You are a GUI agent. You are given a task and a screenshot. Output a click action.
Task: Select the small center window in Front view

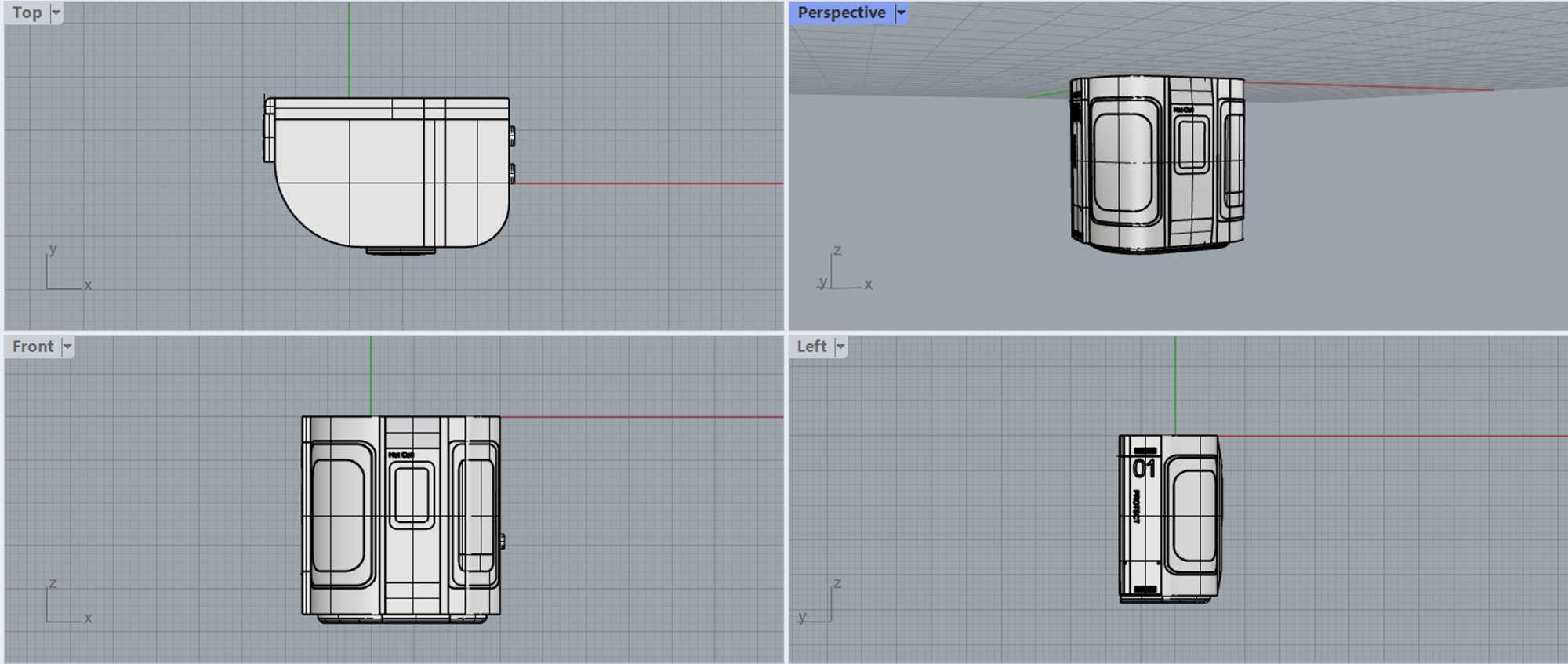pos(412,495)
